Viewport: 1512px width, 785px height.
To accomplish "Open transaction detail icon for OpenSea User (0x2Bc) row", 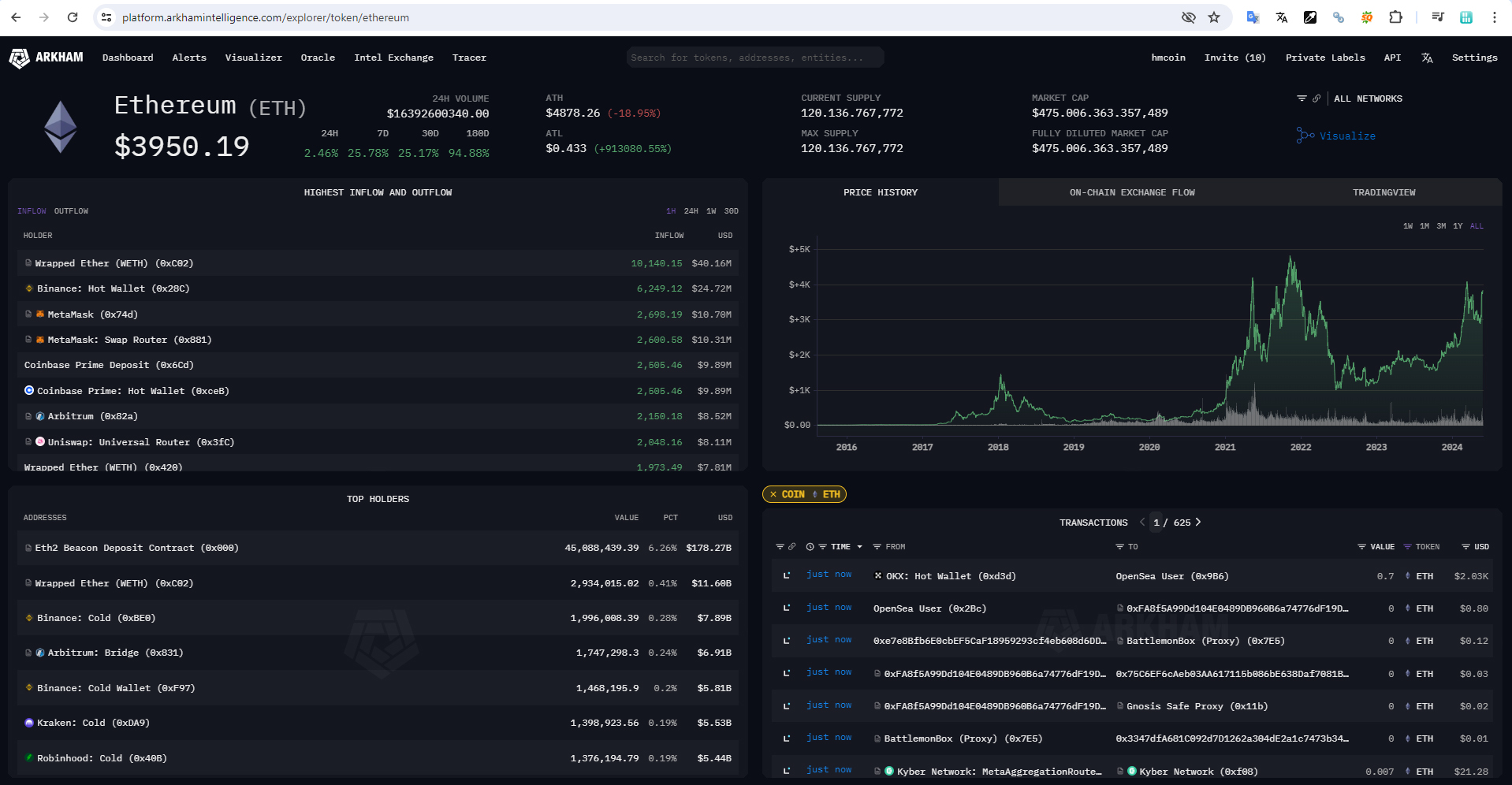I will coord(787,608).
